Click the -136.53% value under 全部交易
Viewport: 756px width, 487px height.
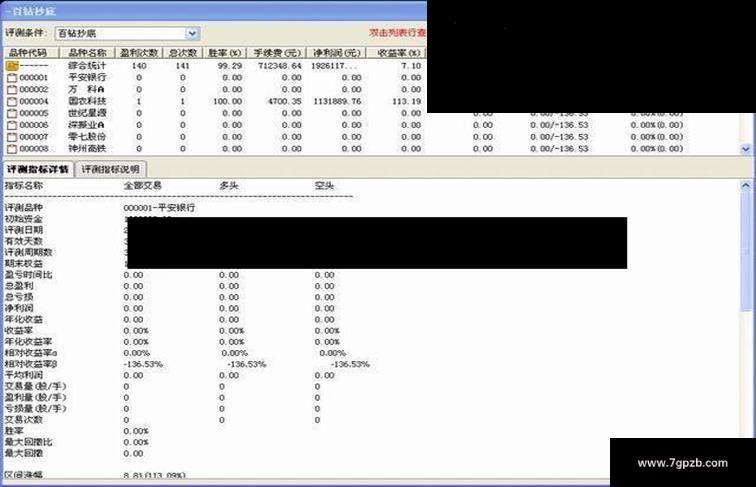tap(143, 364)
